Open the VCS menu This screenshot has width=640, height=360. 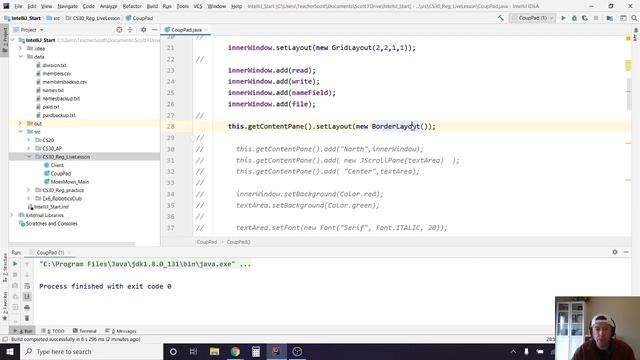tap(198, 6)
